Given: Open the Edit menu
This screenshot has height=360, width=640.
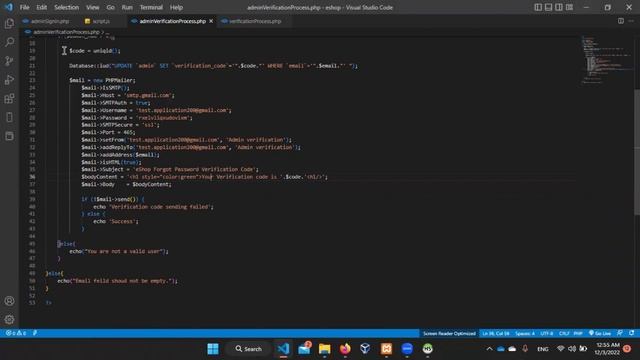Looking at the screenshot, I should tap(42, 7).
